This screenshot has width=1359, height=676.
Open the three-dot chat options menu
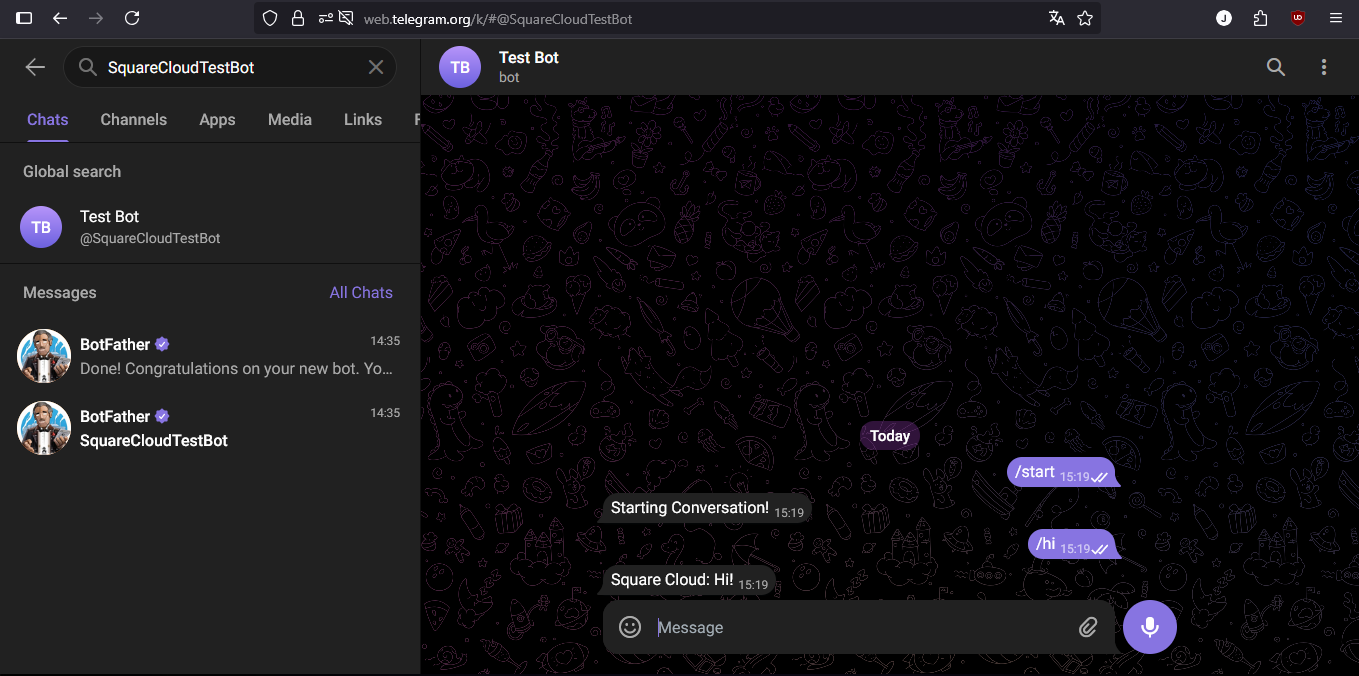(1324, 67)
